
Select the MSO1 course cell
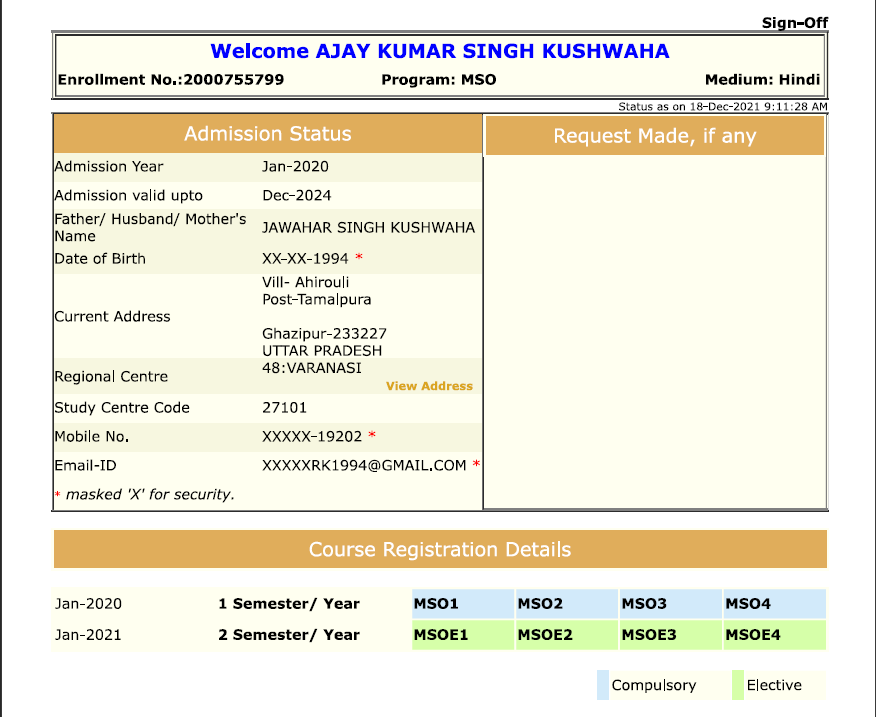[463, 604]
